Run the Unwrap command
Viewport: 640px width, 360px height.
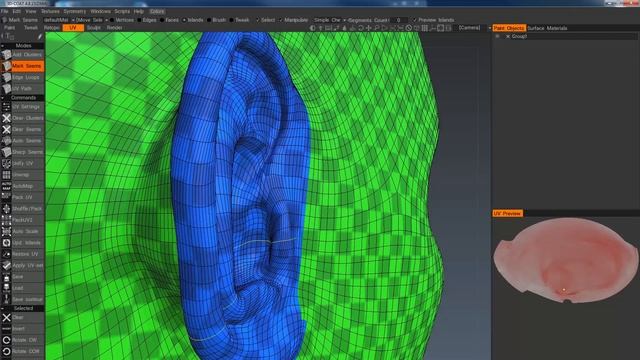pos(22,175)
